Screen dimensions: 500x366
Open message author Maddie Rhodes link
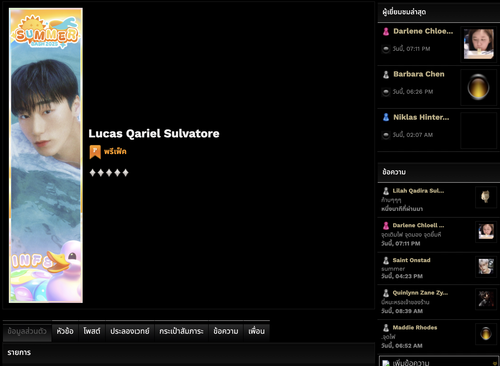415,327
